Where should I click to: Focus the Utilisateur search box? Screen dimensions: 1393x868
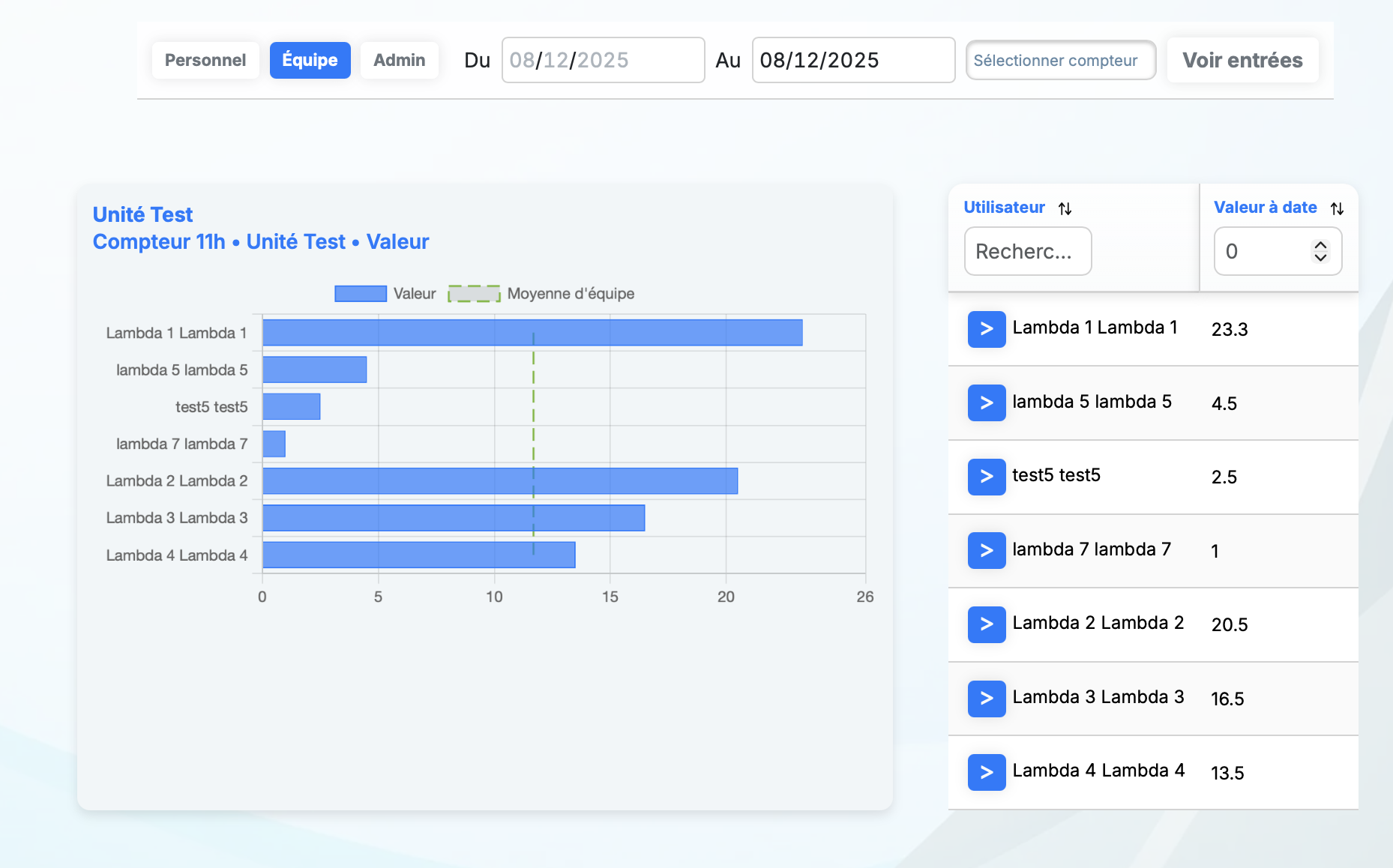[x=1027, y=251]
